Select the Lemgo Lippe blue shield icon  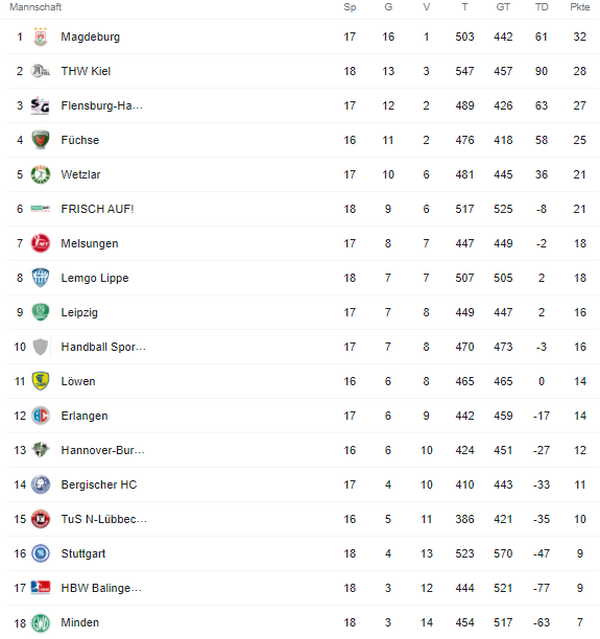point(40,278)
